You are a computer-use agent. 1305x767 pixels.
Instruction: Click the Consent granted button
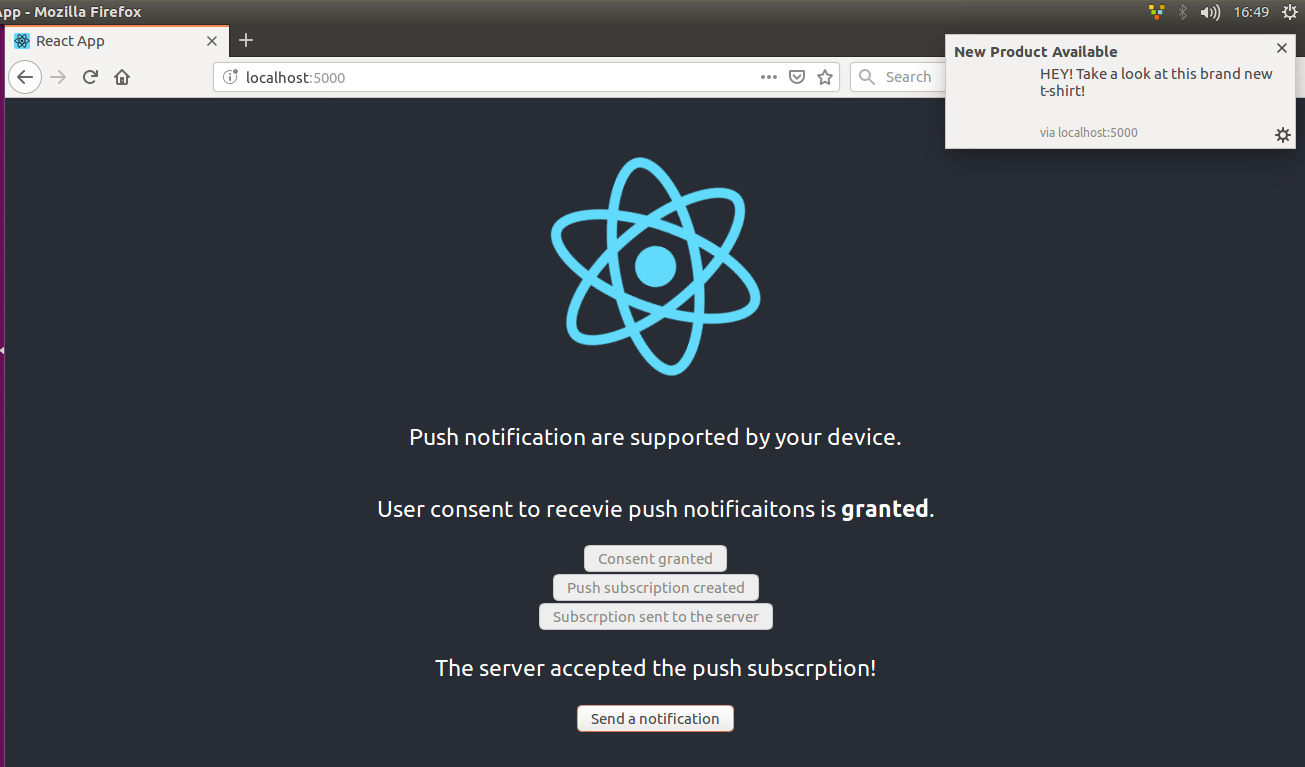click(x=655, y=559)
